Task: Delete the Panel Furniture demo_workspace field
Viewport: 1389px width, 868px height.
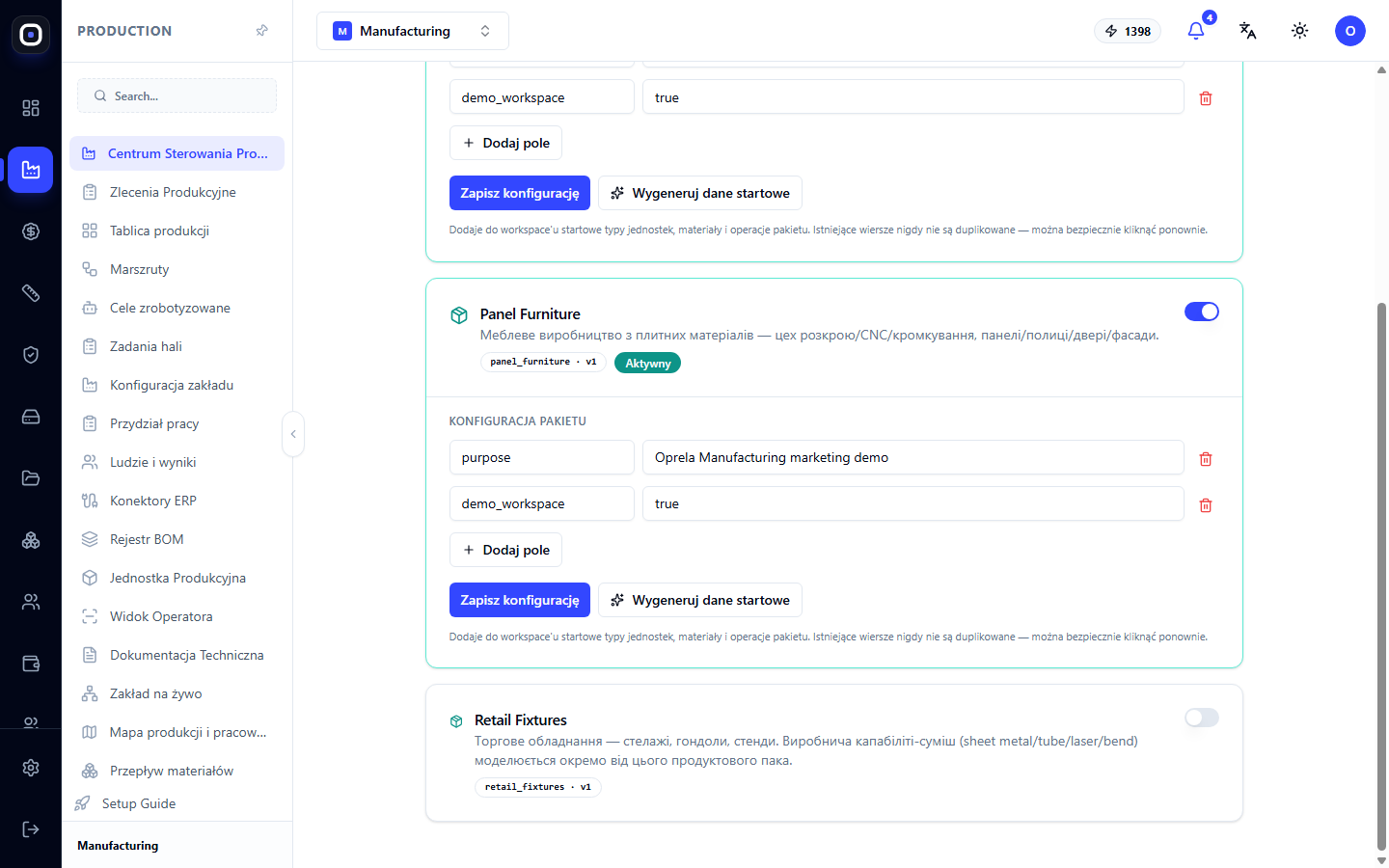Action: [1206, 505]
